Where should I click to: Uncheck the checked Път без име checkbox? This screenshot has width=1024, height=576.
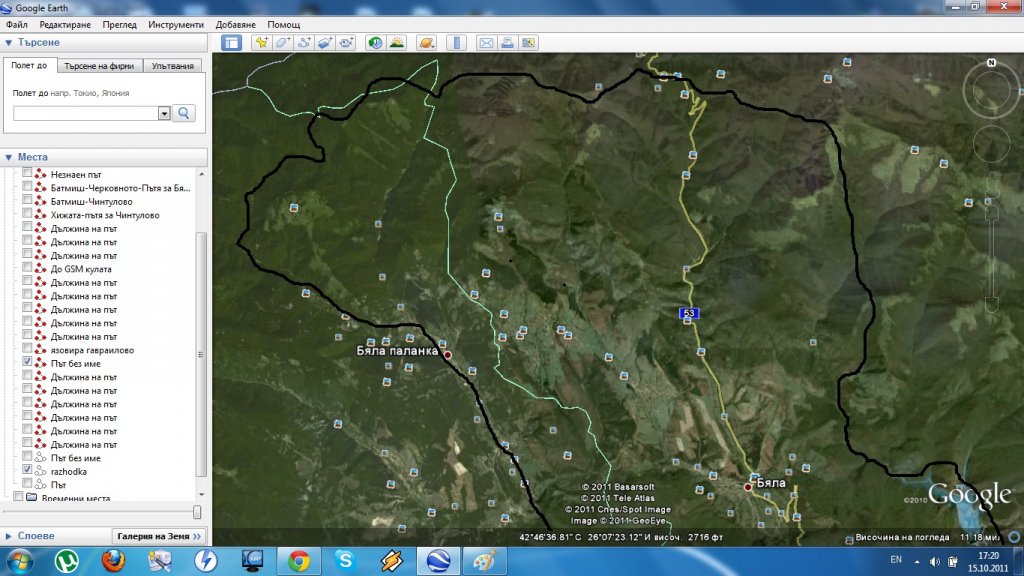pos(27,362)
